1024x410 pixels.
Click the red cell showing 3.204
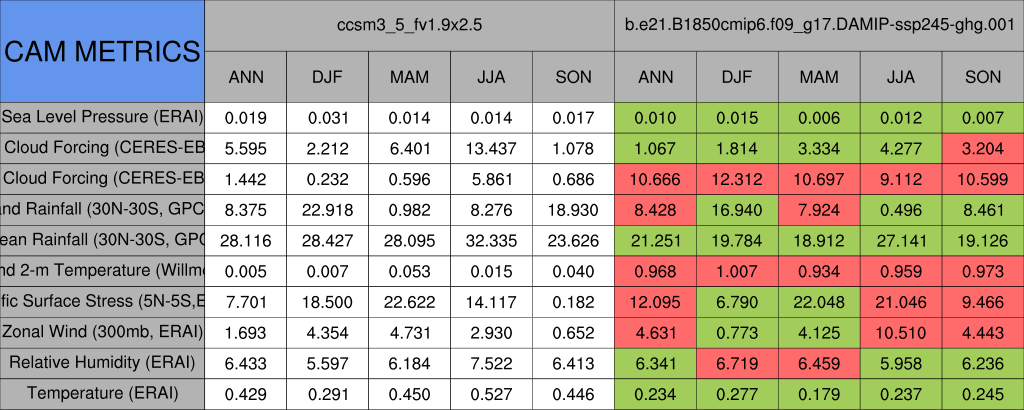(983, 148)
